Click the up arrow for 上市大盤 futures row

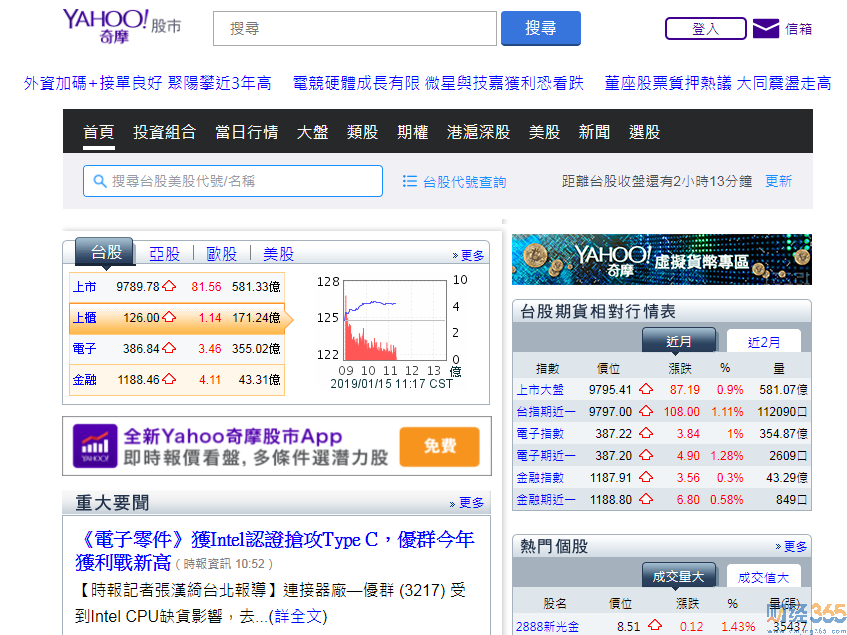[x=646, y=389]
